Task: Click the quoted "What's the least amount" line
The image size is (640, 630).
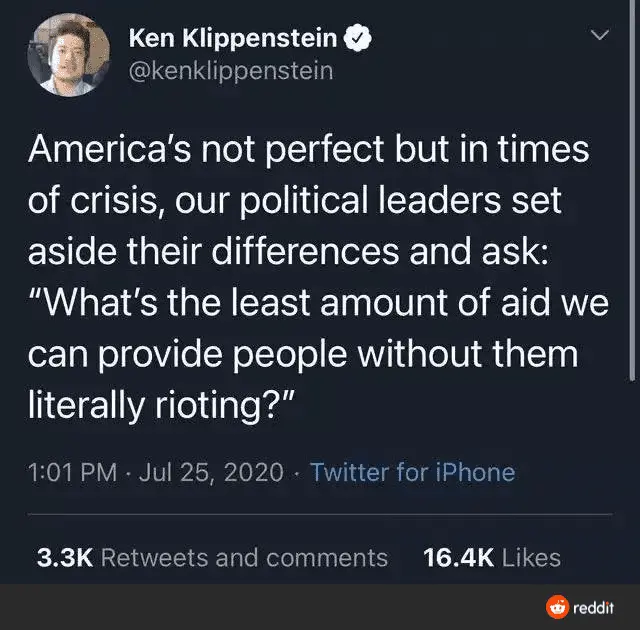Action: [318, 301]
